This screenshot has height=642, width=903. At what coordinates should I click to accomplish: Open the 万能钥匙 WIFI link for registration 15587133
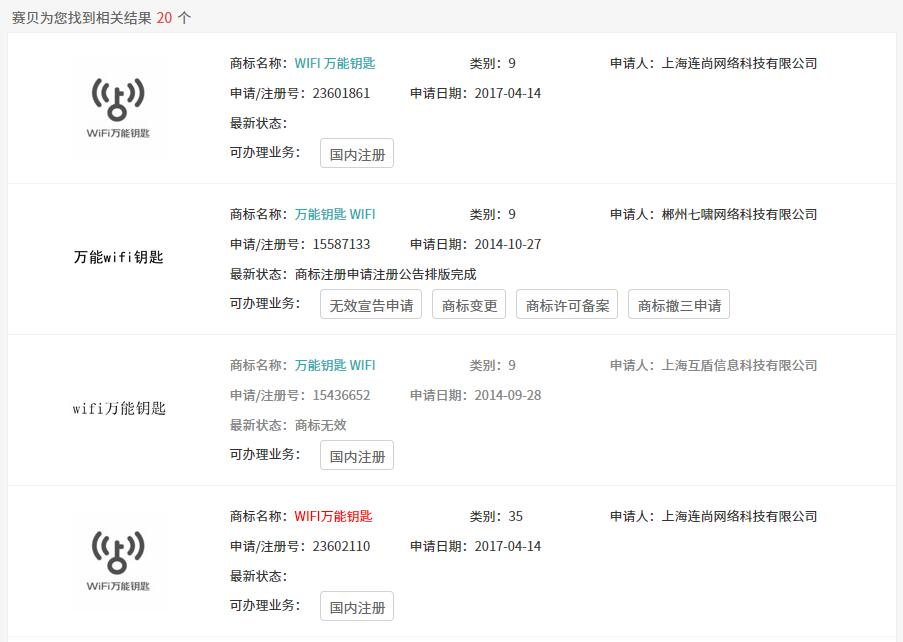[x=335, y=214]
